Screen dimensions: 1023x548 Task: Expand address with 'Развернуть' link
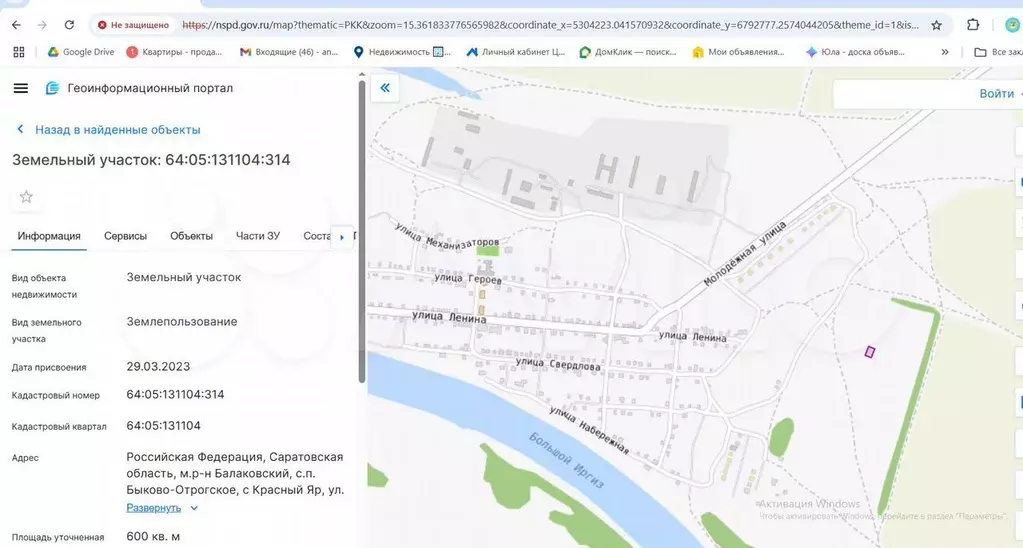(162, 508)
